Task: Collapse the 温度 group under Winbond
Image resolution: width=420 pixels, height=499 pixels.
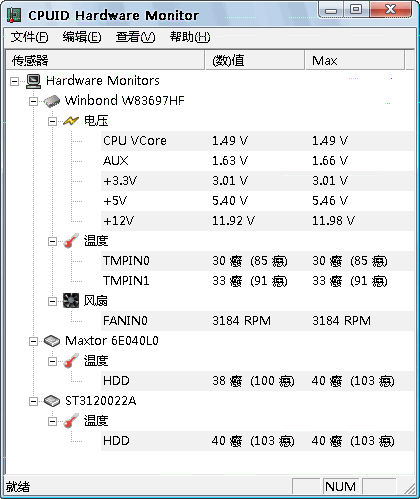Action: point(52,241)
